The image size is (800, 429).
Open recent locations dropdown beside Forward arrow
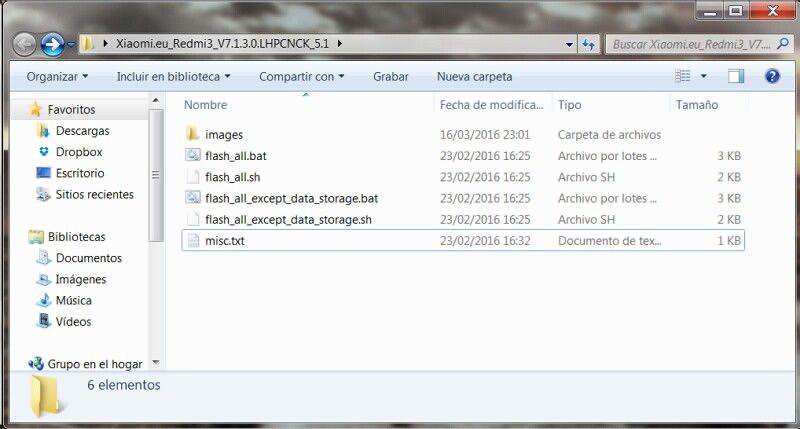coord(71,44)
